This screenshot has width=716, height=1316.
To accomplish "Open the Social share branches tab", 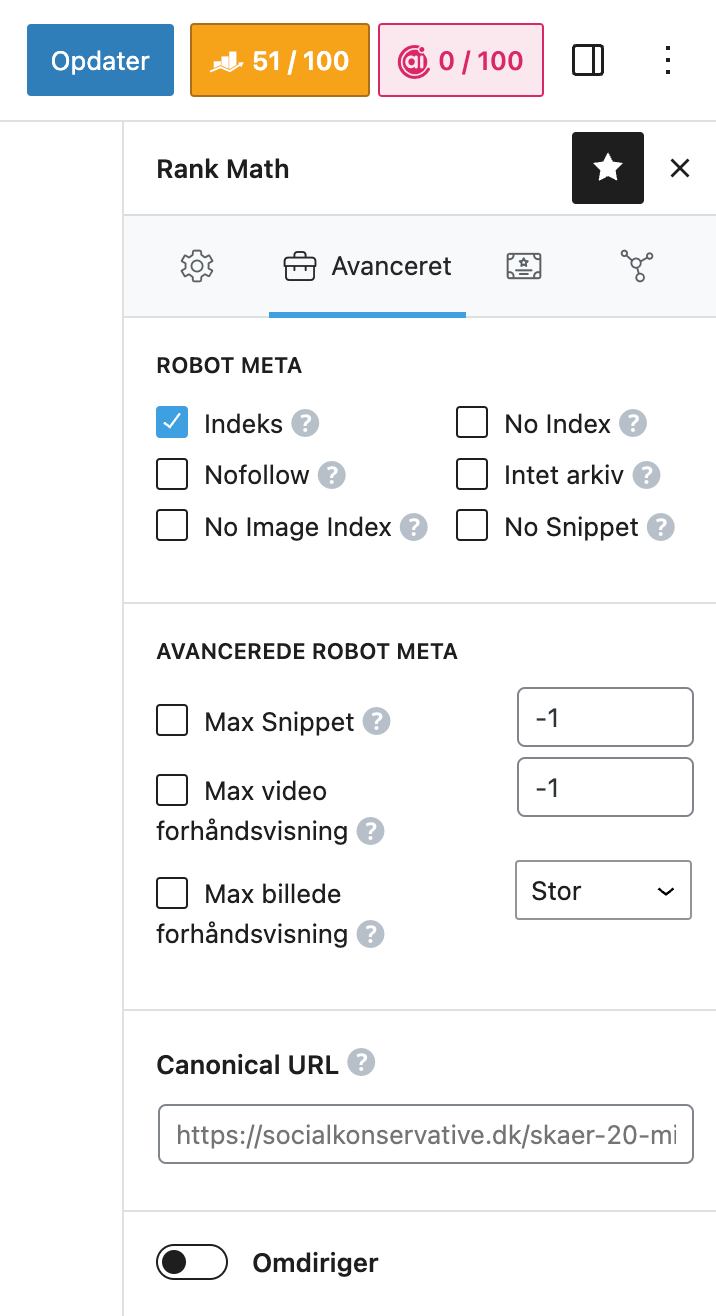I will pyautogui.click(x=637, y=266).
